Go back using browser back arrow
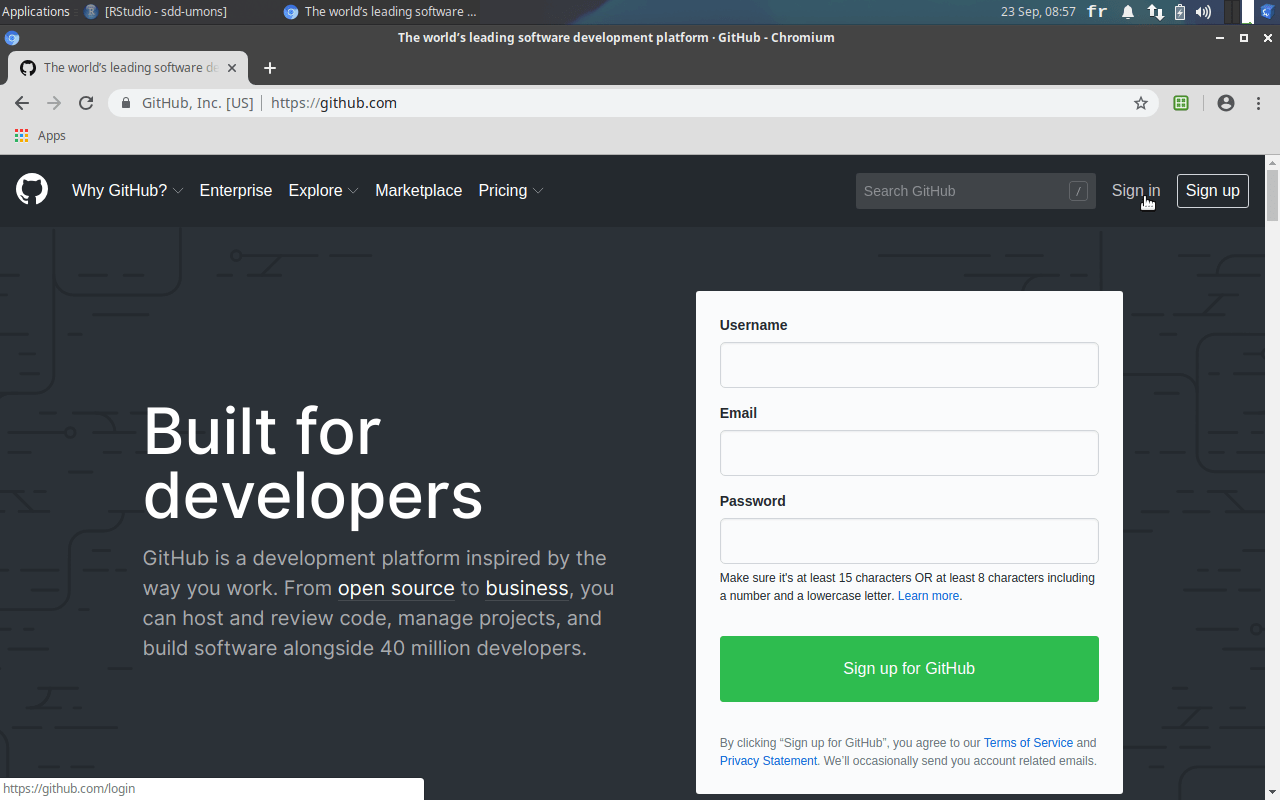Viewport: 1280px width, 800px height. (x=22, y=103)
